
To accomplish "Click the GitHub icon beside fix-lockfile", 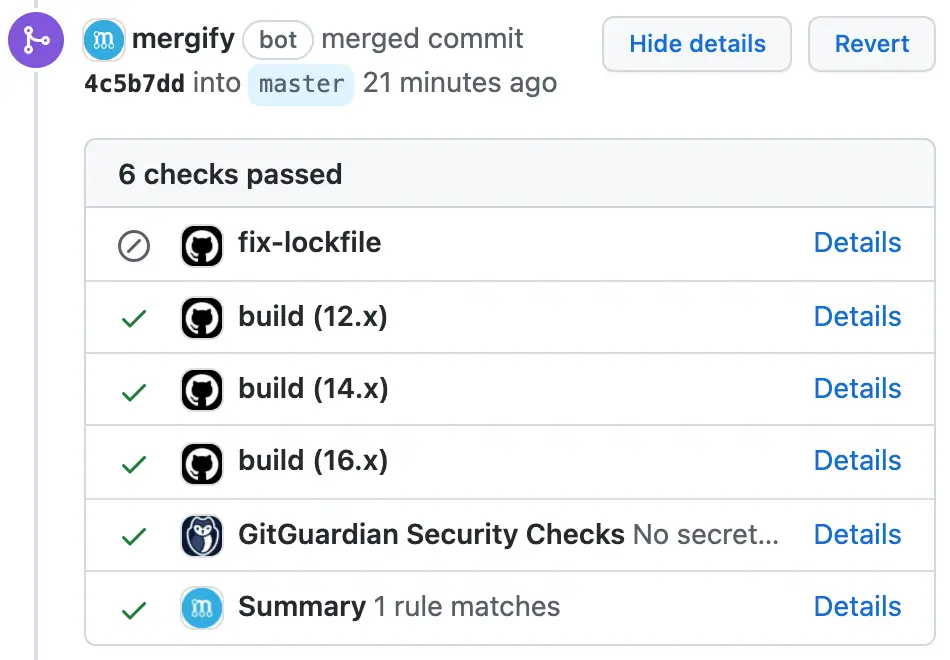I will (x=202, y=245).
